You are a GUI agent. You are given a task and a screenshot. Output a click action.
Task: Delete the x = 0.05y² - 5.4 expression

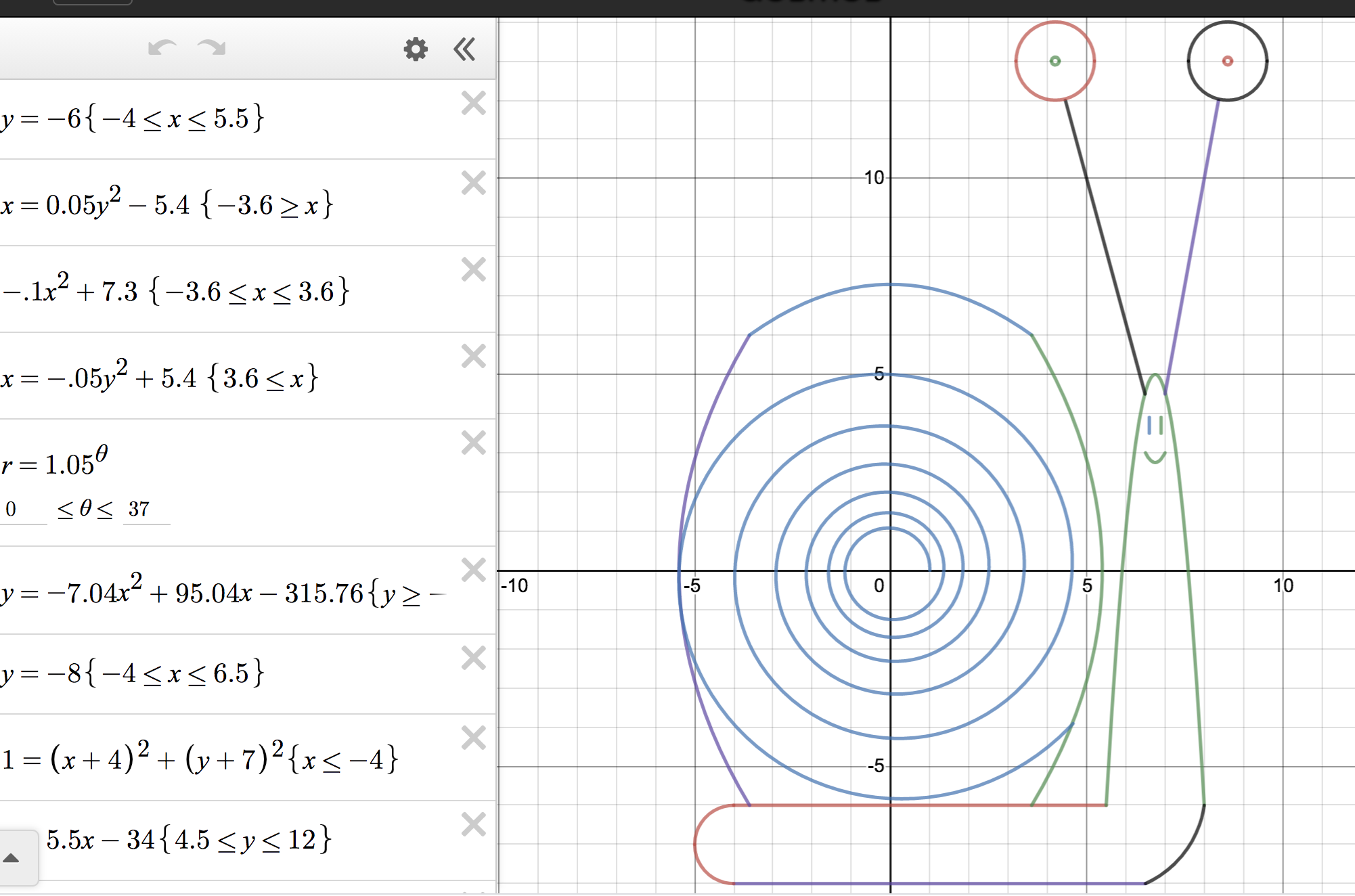[473, 183]
